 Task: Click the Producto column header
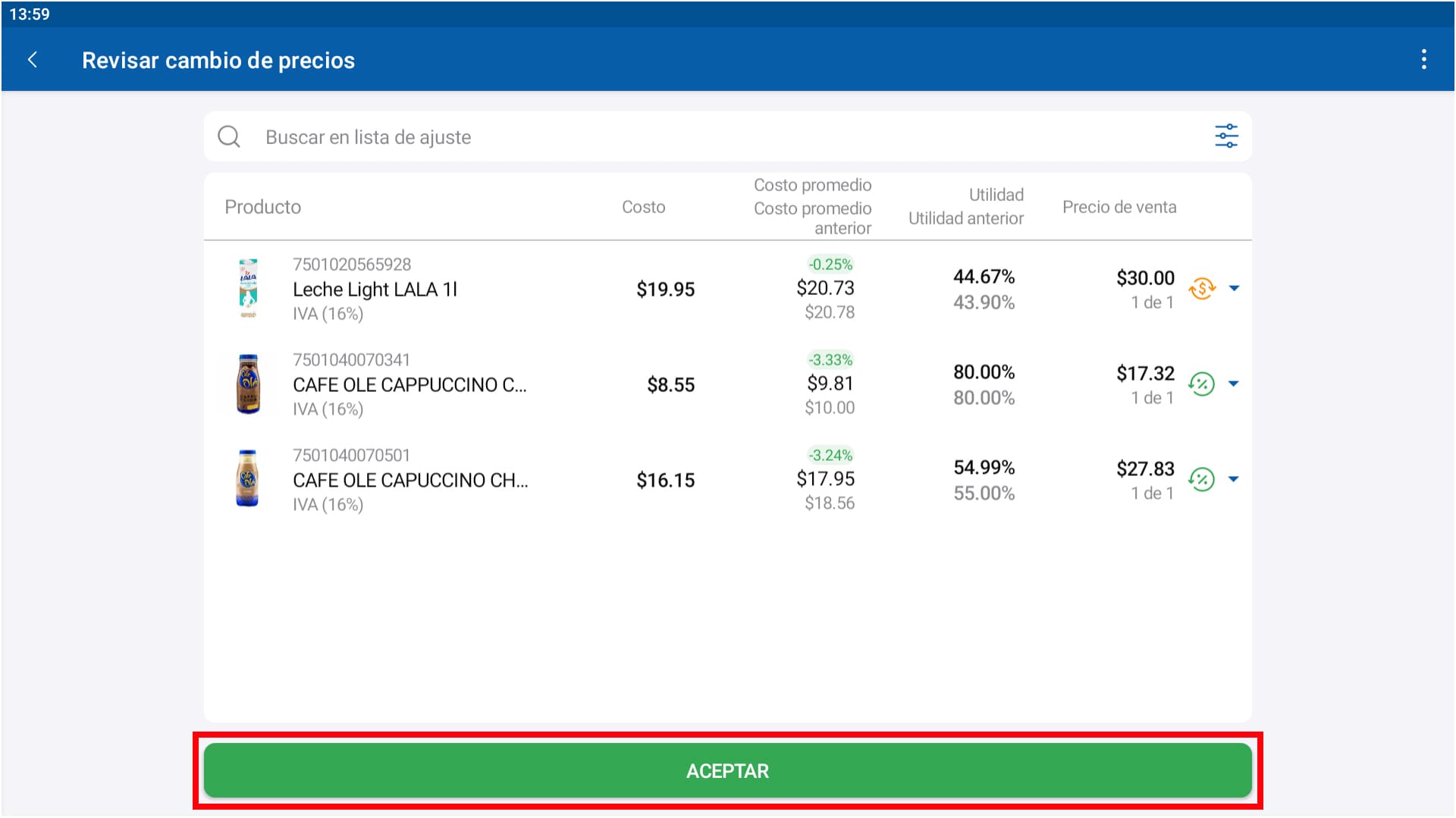(x=262, y=207)
